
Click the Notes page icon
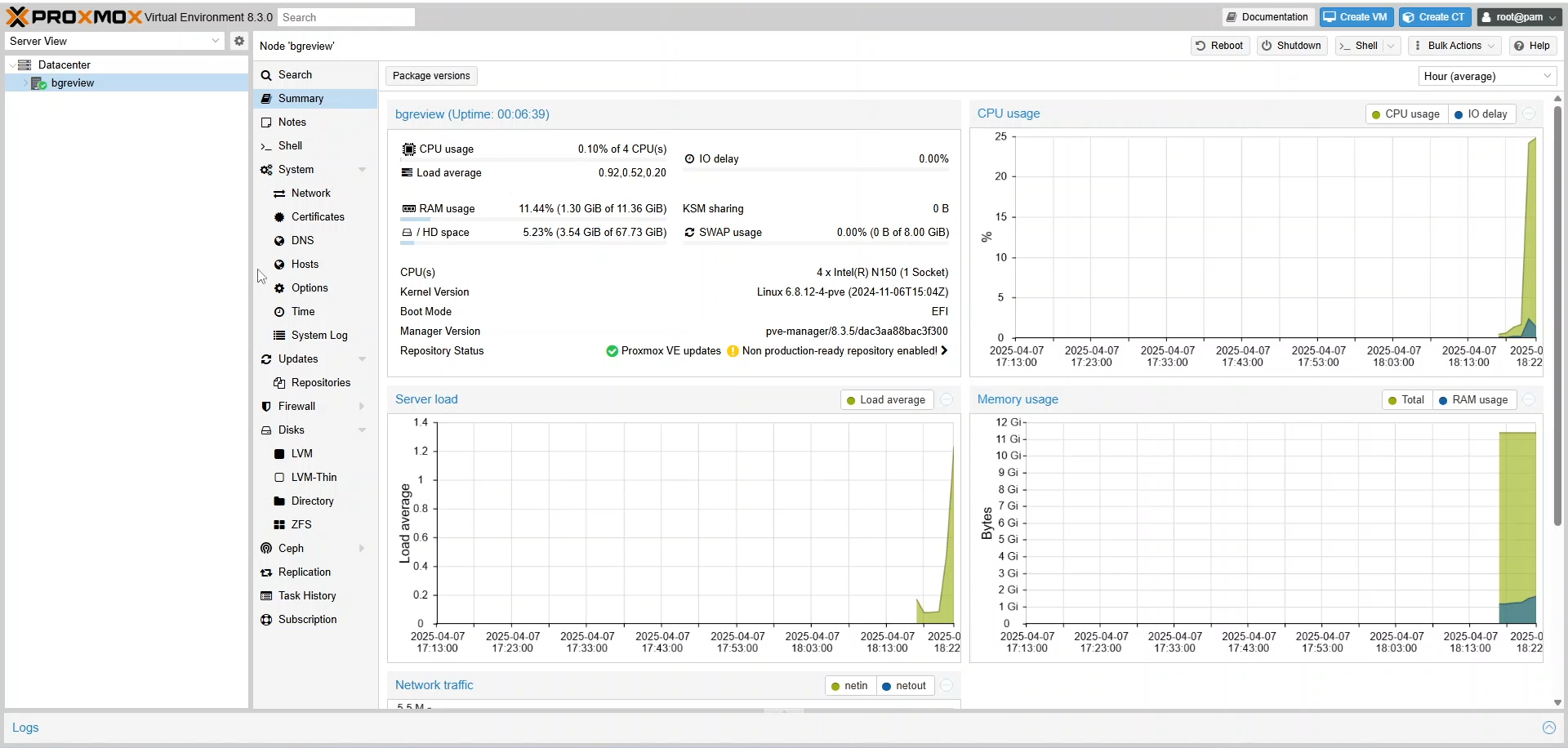266,122
